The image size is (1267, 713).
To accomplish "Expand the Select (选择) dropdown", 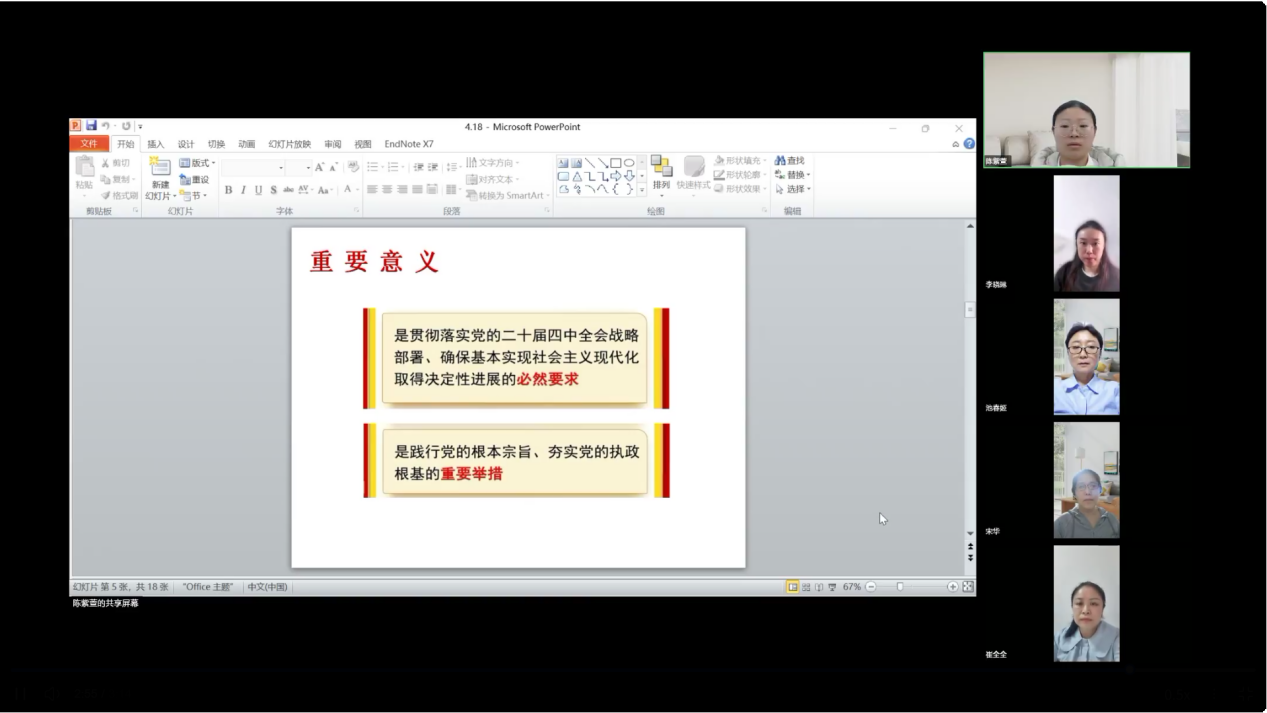I will [x=794, y=189].
